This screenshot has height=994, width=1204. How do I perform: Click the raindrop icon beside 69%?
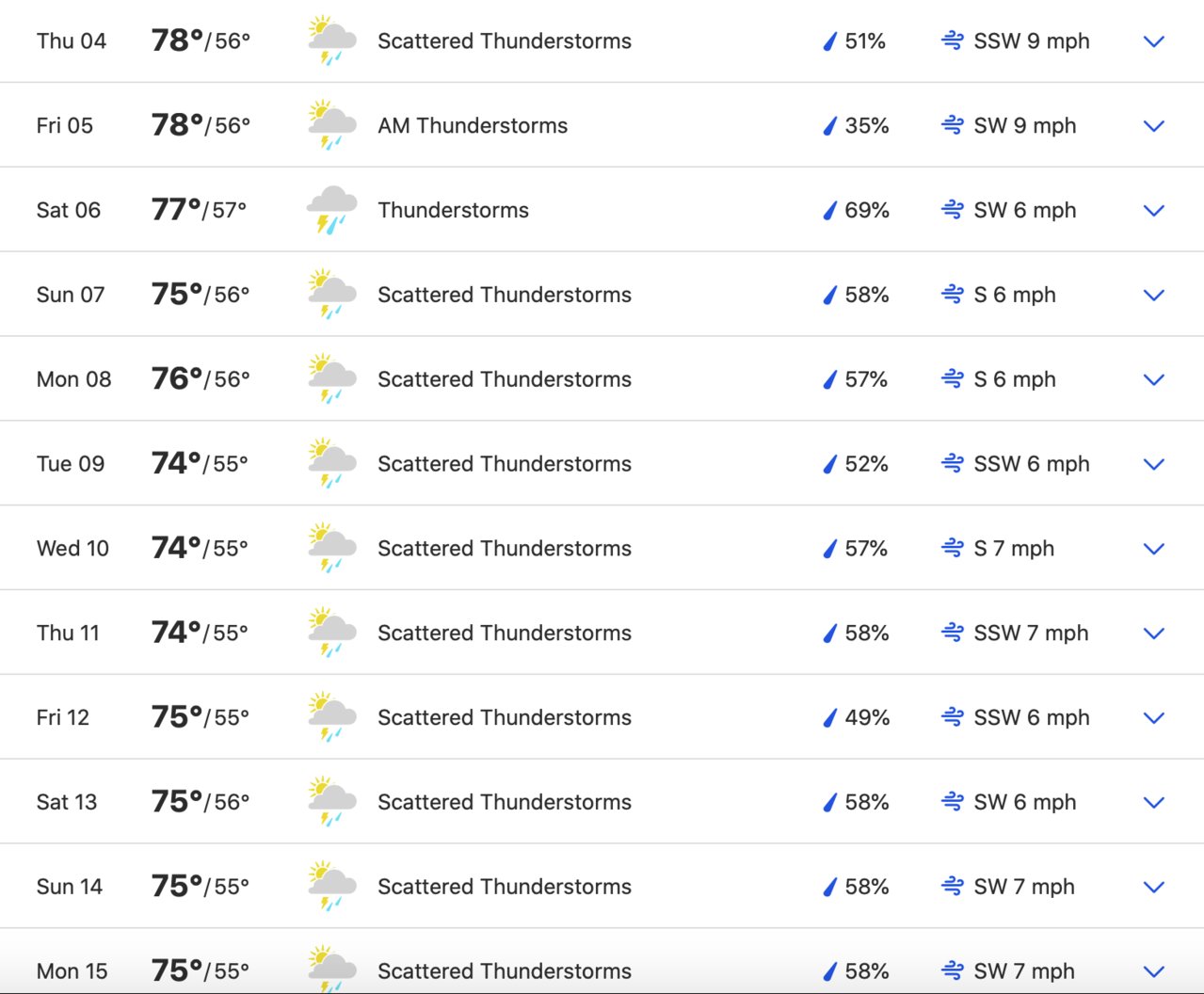click(829, 210)
